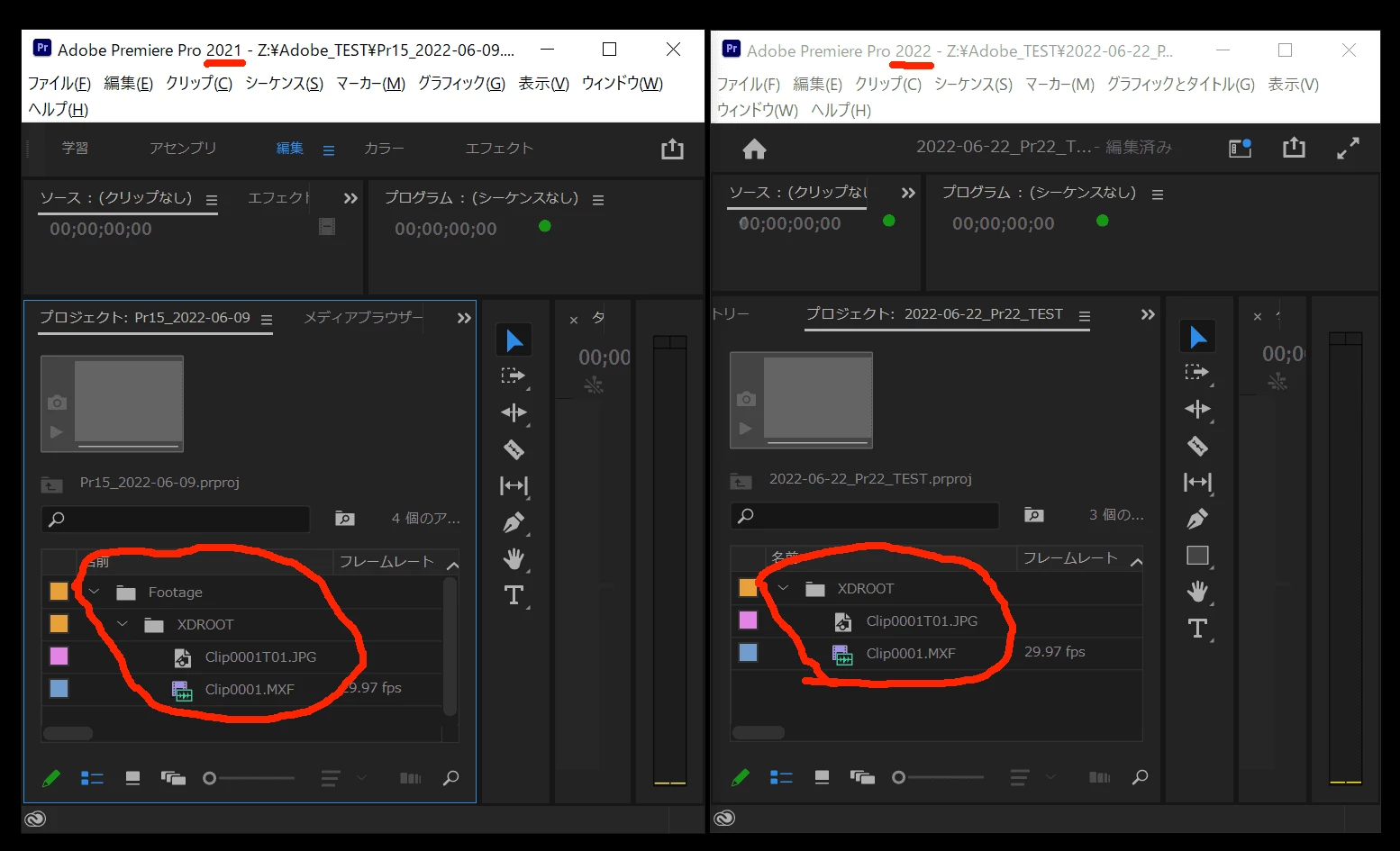Screen dimensions: 1400x851
Task: Sort by フレームレート column in 2022 project panel
Action: [1070, 558]
